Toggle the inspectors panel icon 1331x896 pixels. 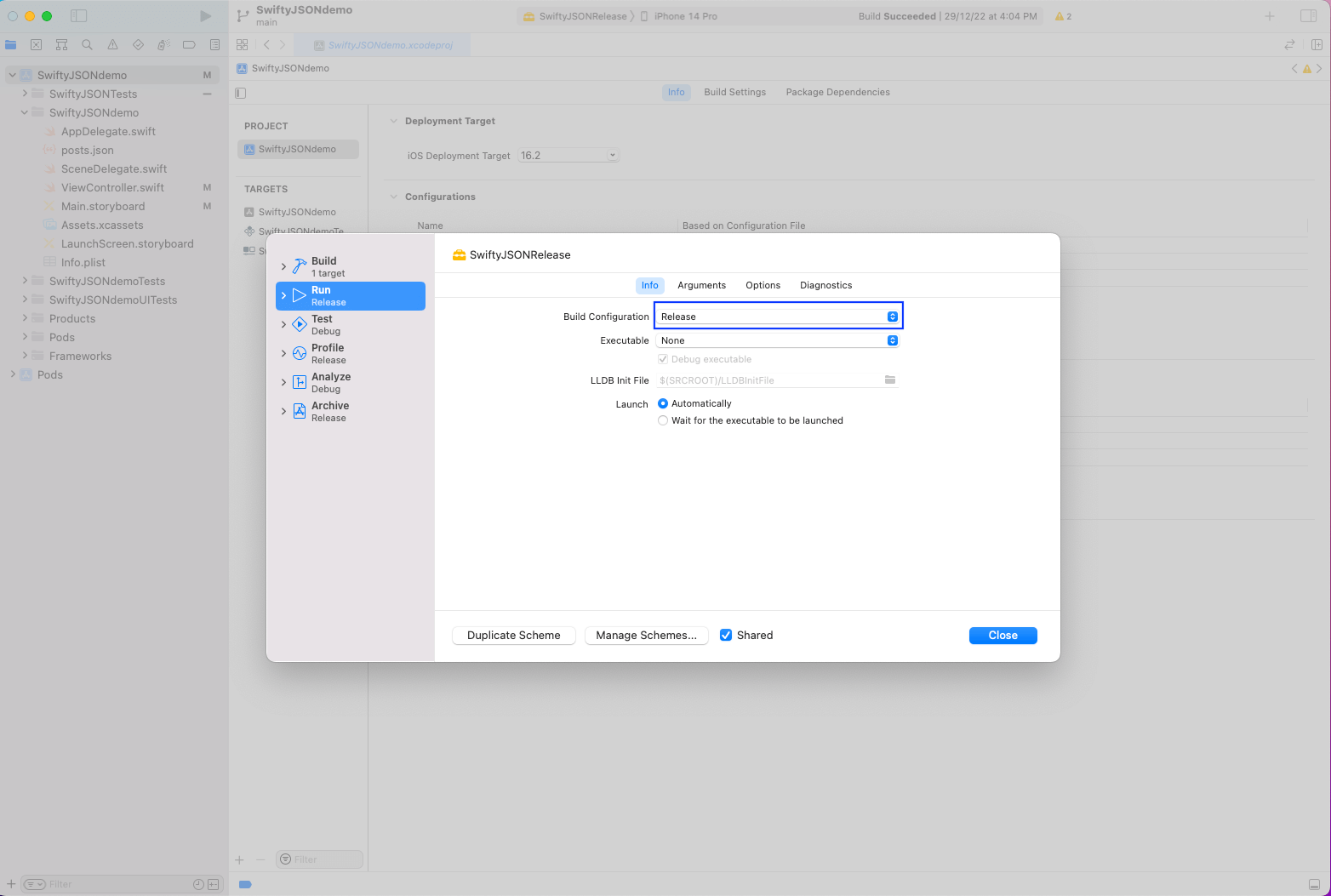click(x=1308, y=16)
